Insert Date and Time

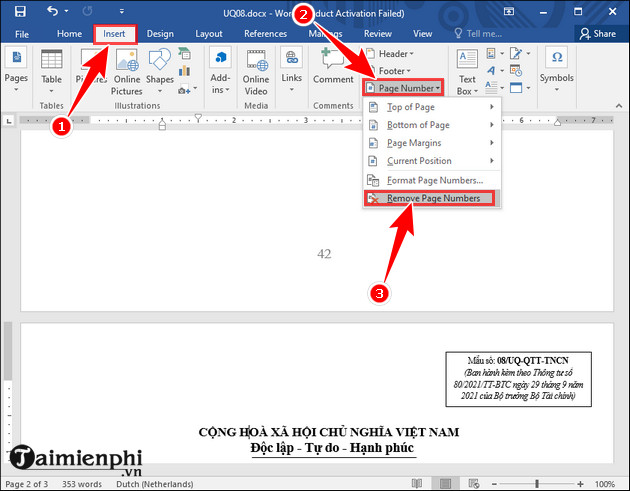point(516,71)
